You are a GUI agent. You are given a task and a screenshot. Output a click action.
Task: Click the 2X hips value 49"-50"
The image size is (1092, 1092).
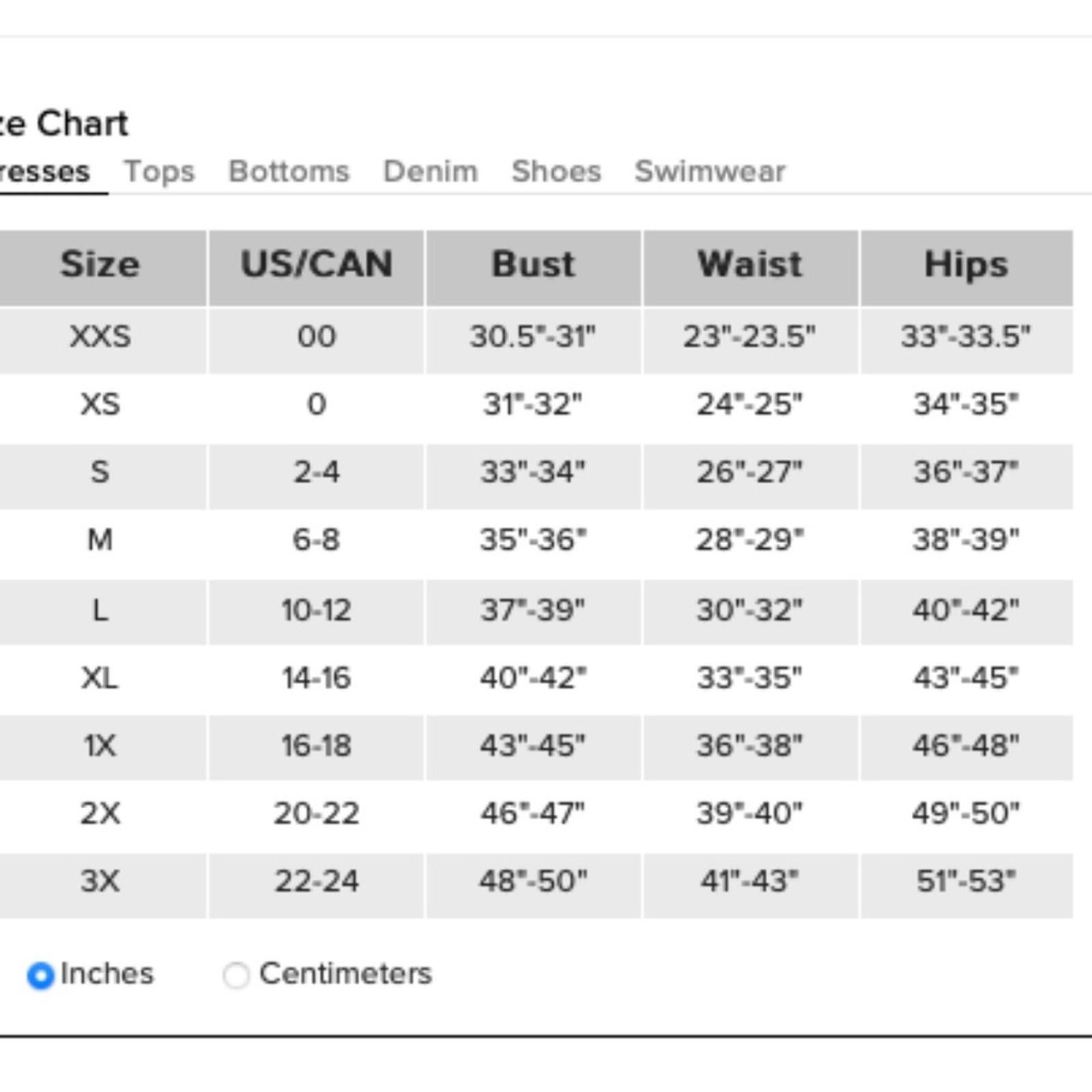tap(966, 814)
